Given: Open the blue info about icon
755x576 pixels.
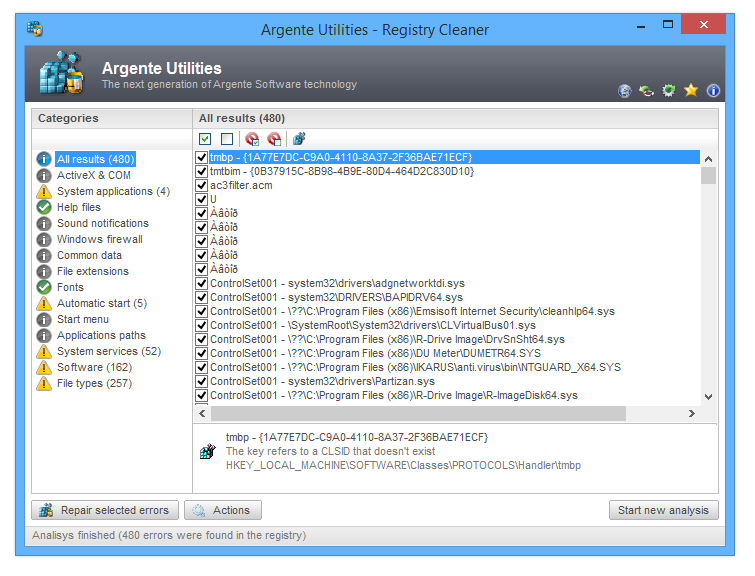Looking at the screenshot, I should click(x=713, y=91).
